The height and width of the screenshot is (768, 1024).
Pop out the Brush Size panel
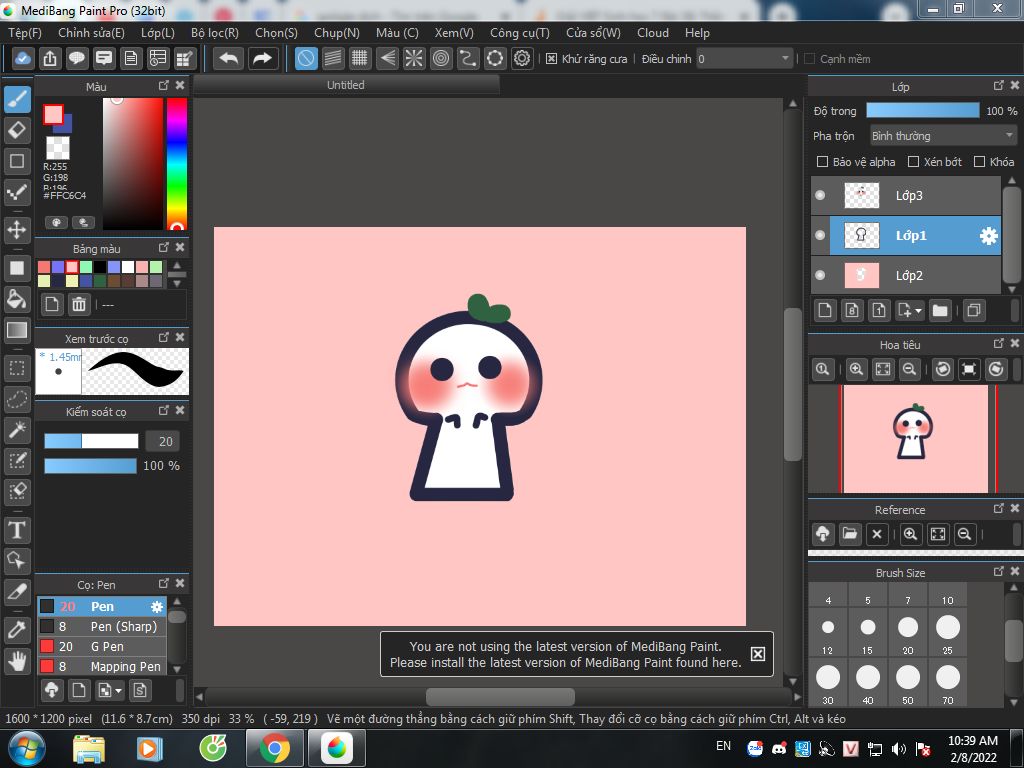[x=999, y=571]
